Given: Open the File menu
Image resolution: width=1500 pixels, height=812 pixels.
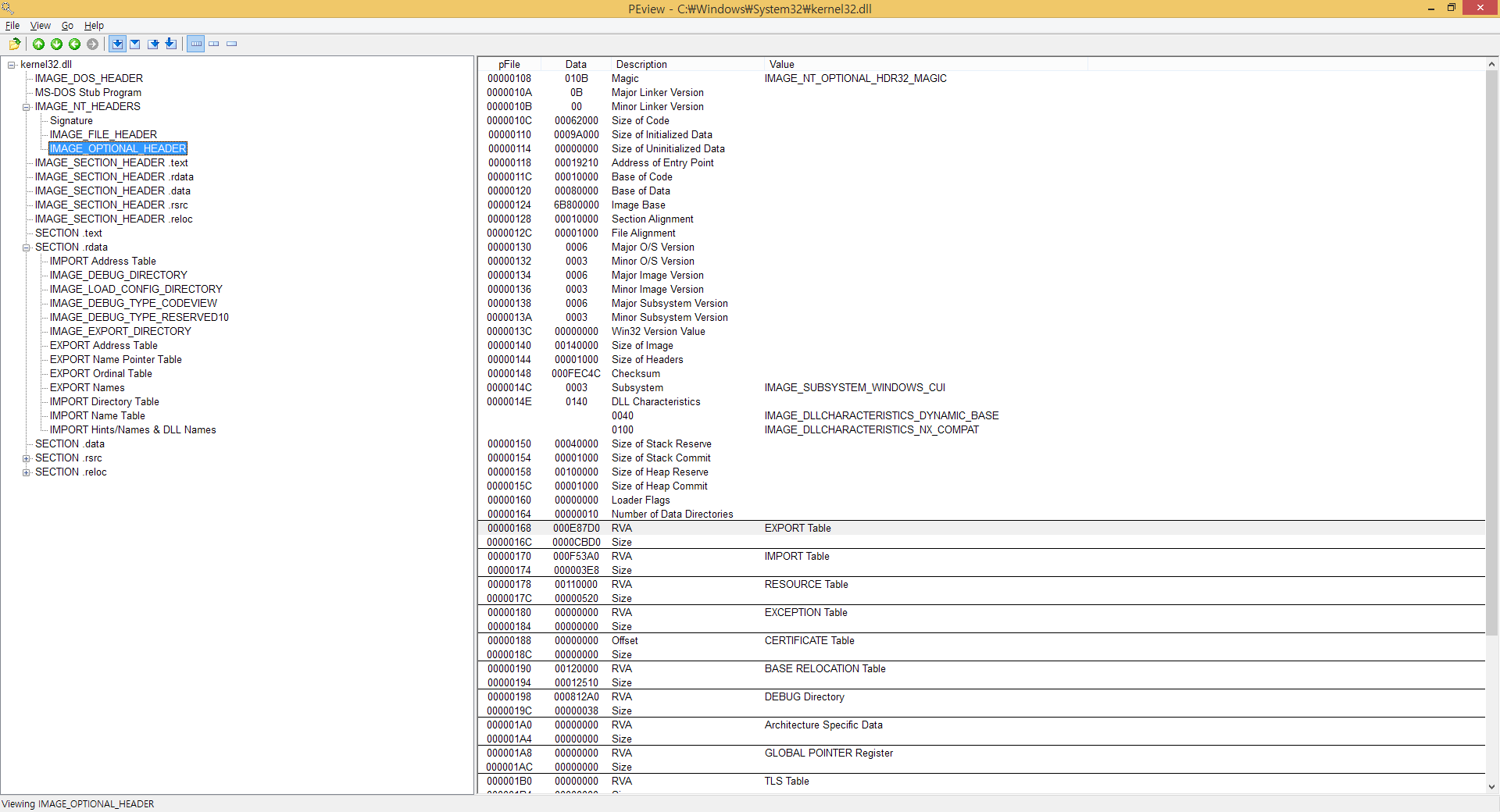Looking at the screenshot, I should (12, 26).
